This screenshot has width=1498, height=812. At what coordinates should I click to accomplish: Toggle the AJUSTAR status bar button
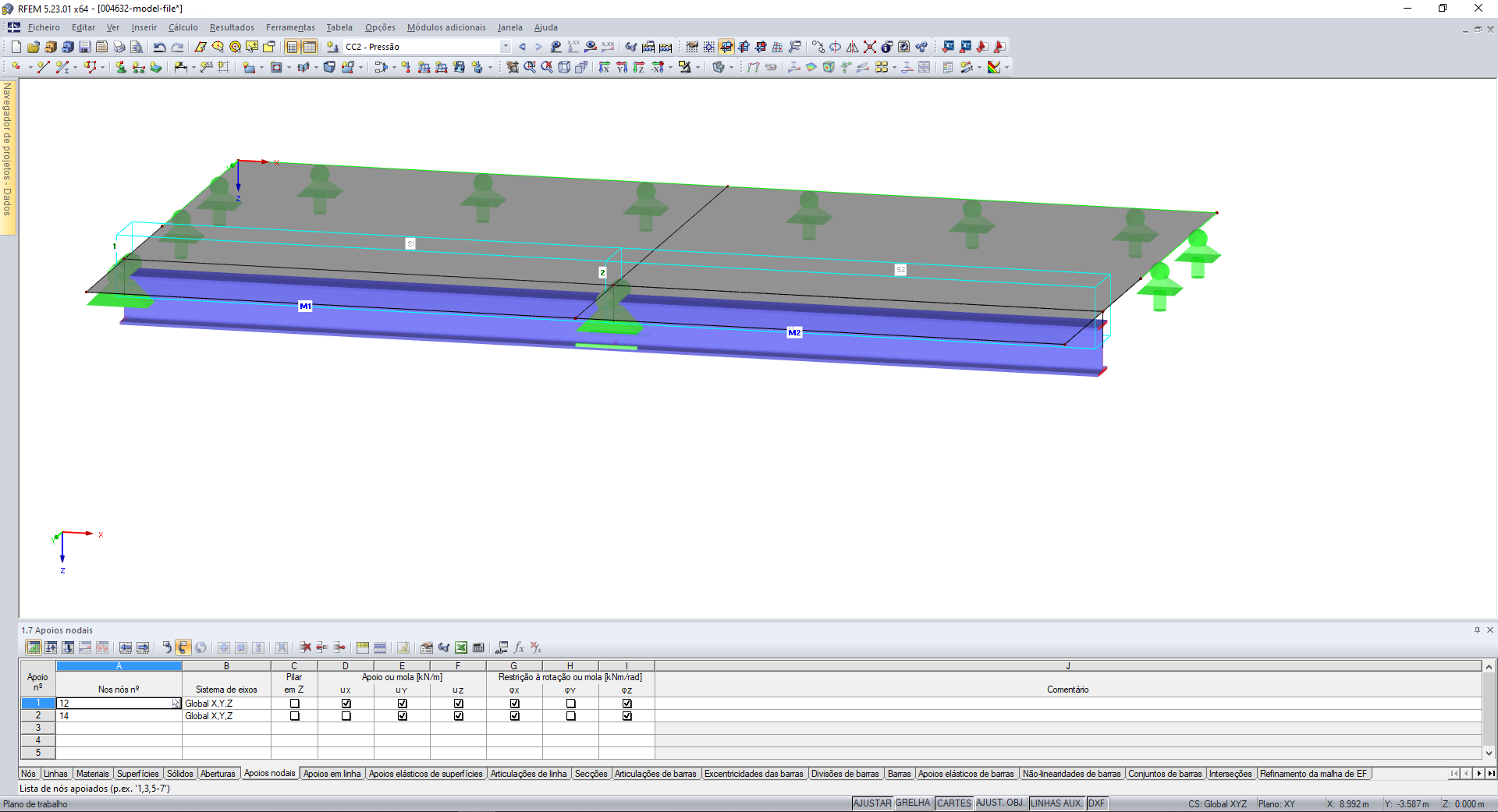(872, 803)
